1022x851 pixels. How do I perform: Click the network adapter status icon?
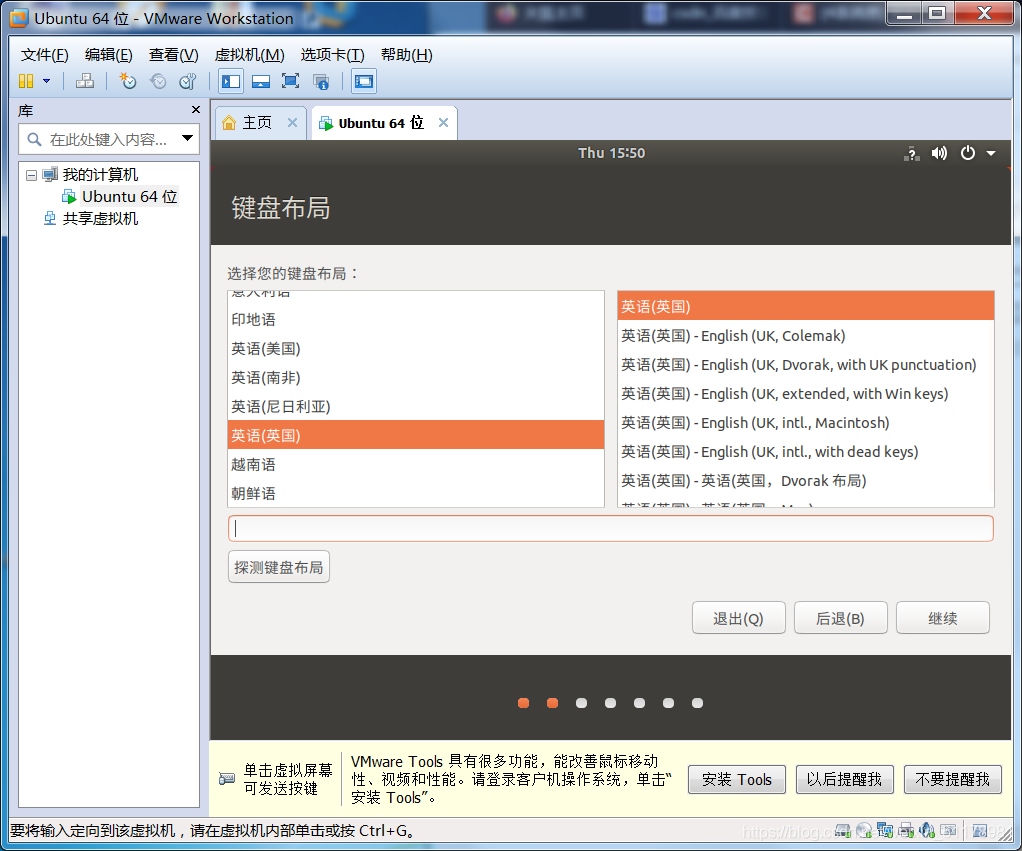click(x=885, y=830)
